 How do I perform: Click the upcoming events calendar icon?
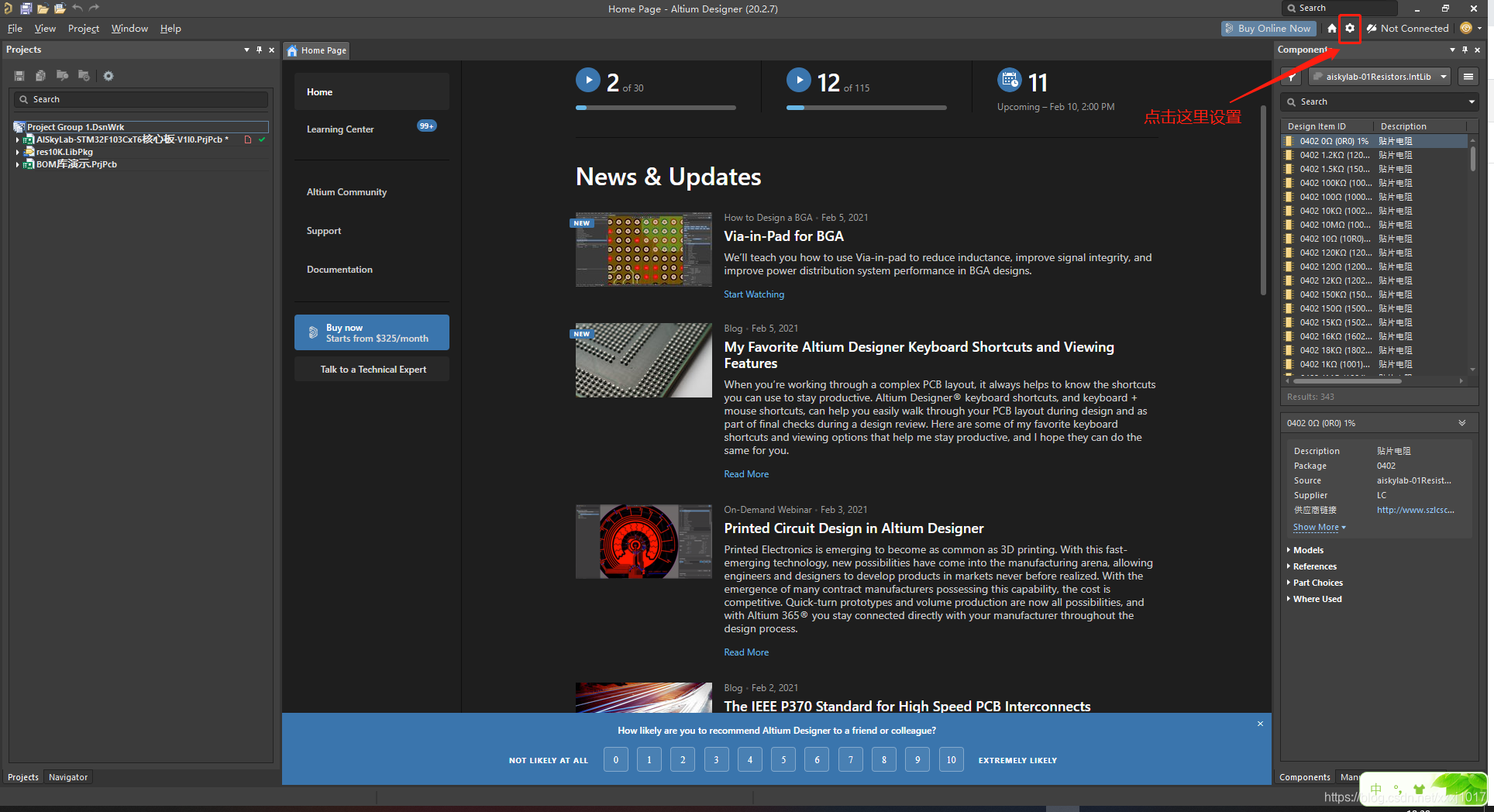pyautogui.click(x=1009, y=79)
